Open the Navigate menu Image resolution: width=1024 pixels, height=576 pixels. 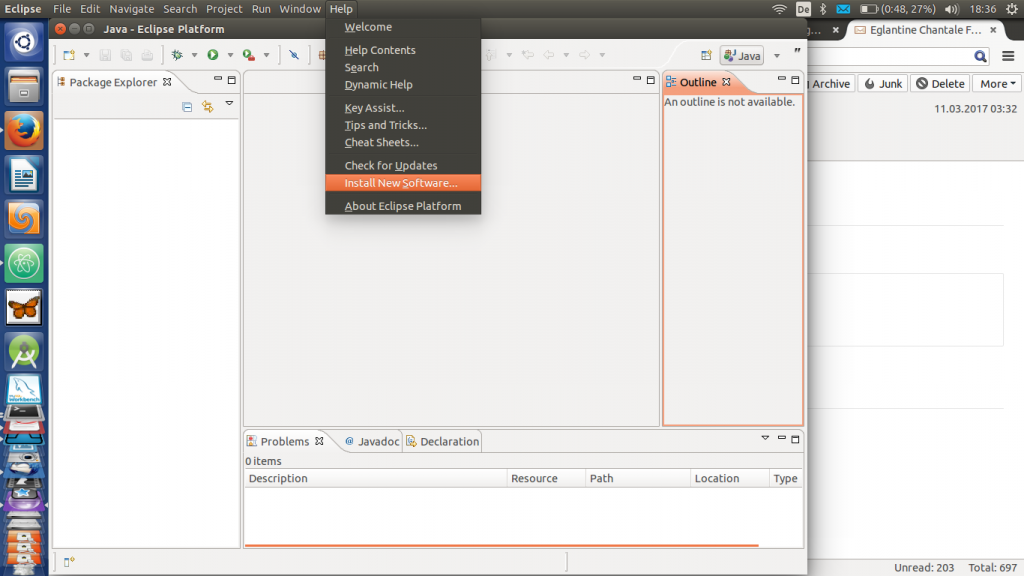pos(131,9)
